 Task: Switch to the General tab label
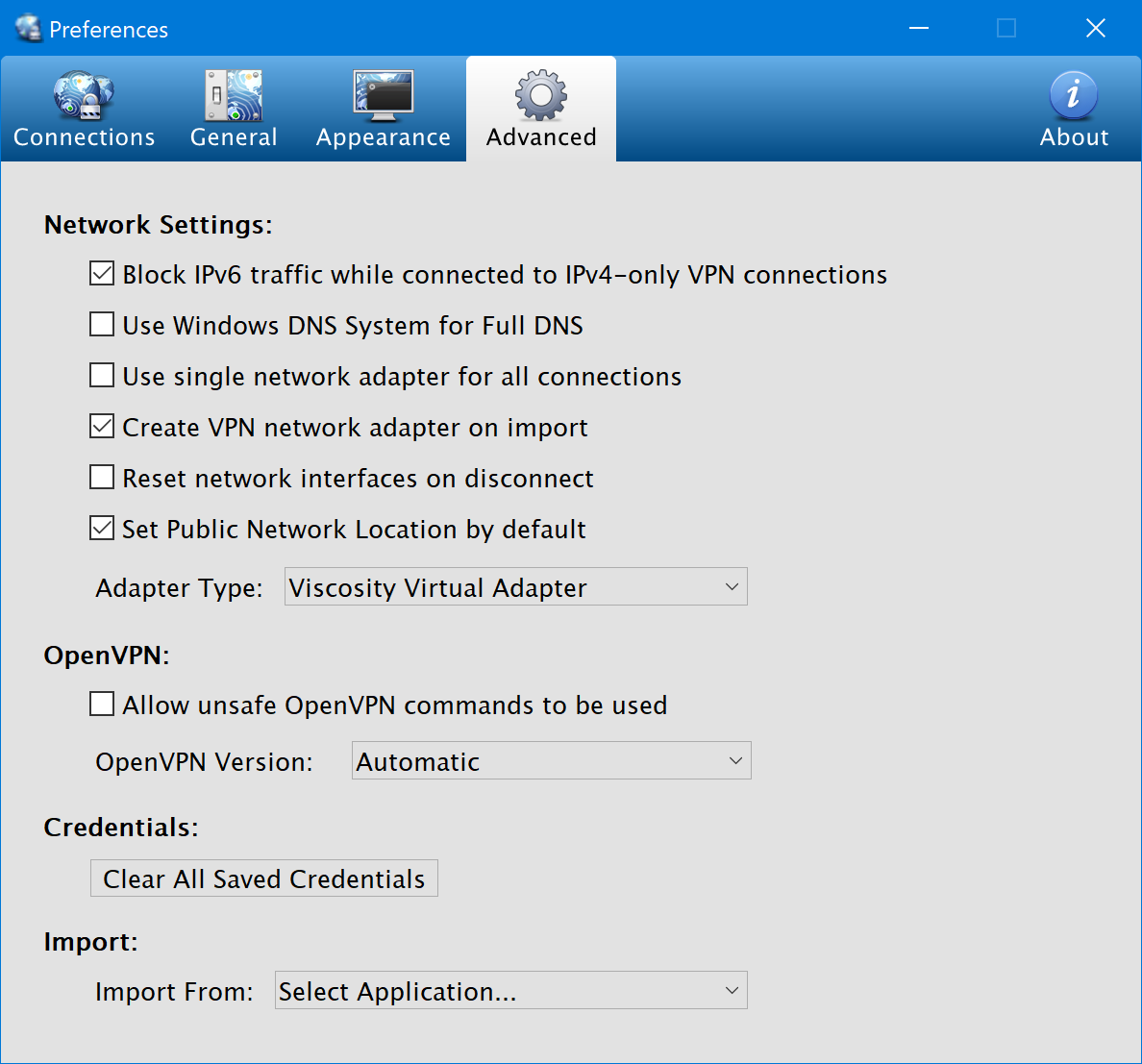[234, 137]
